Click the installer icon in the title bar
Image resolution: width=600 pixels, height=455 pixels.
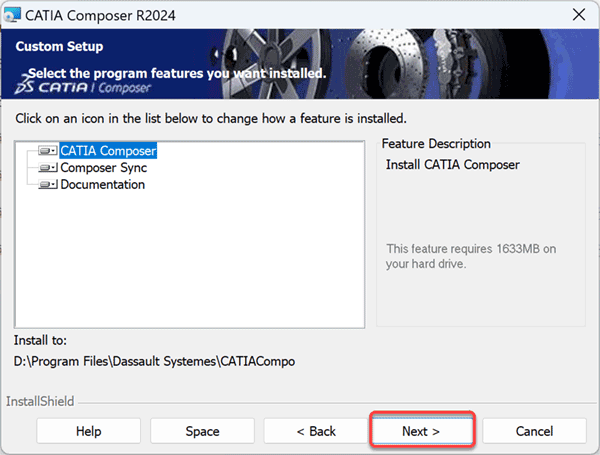12,15
